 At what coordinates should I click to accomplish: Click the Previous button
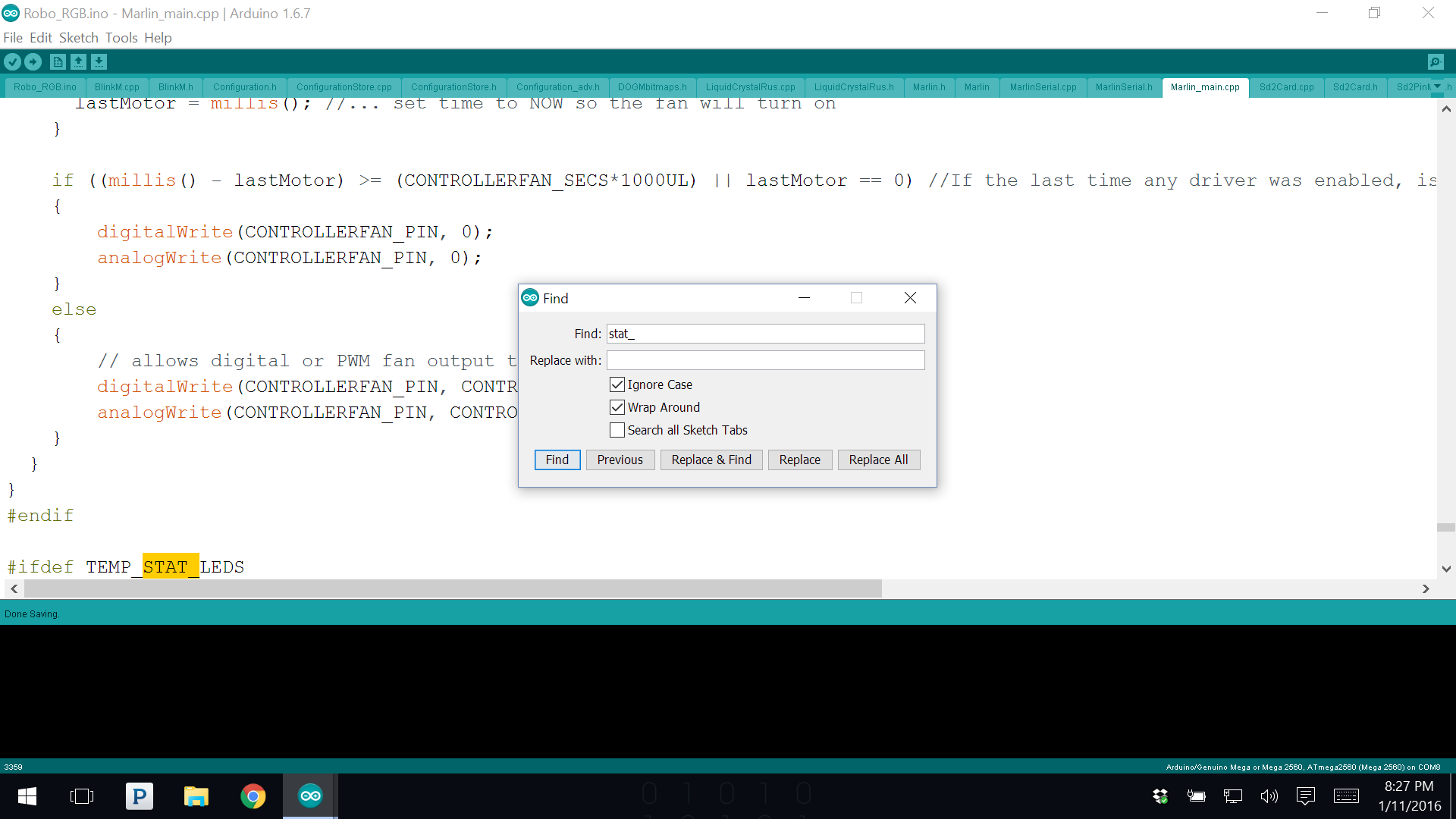point(620,460)
